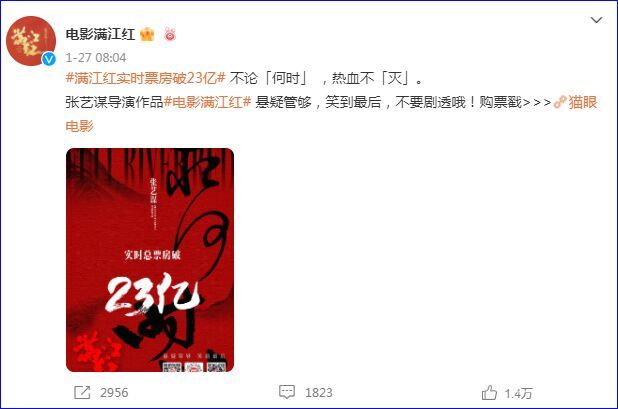This screenshot has height=409, width=618.
Task: Click the blue verified badge on avatar
Action: [49, 59]
